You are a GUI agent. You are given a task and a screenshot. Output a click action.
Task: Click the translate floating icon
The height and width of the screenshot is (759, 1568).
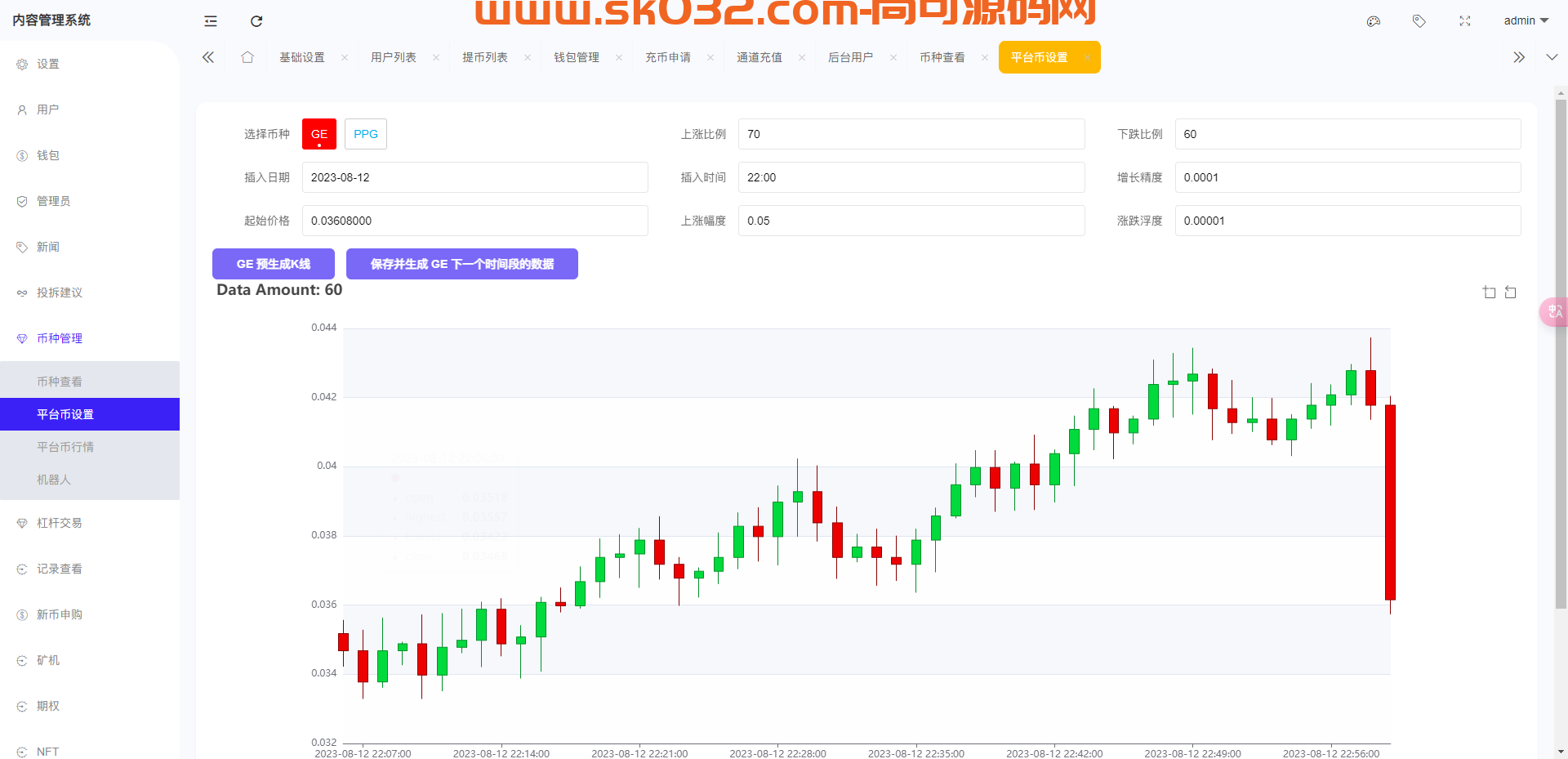(x=1554, y=311)
